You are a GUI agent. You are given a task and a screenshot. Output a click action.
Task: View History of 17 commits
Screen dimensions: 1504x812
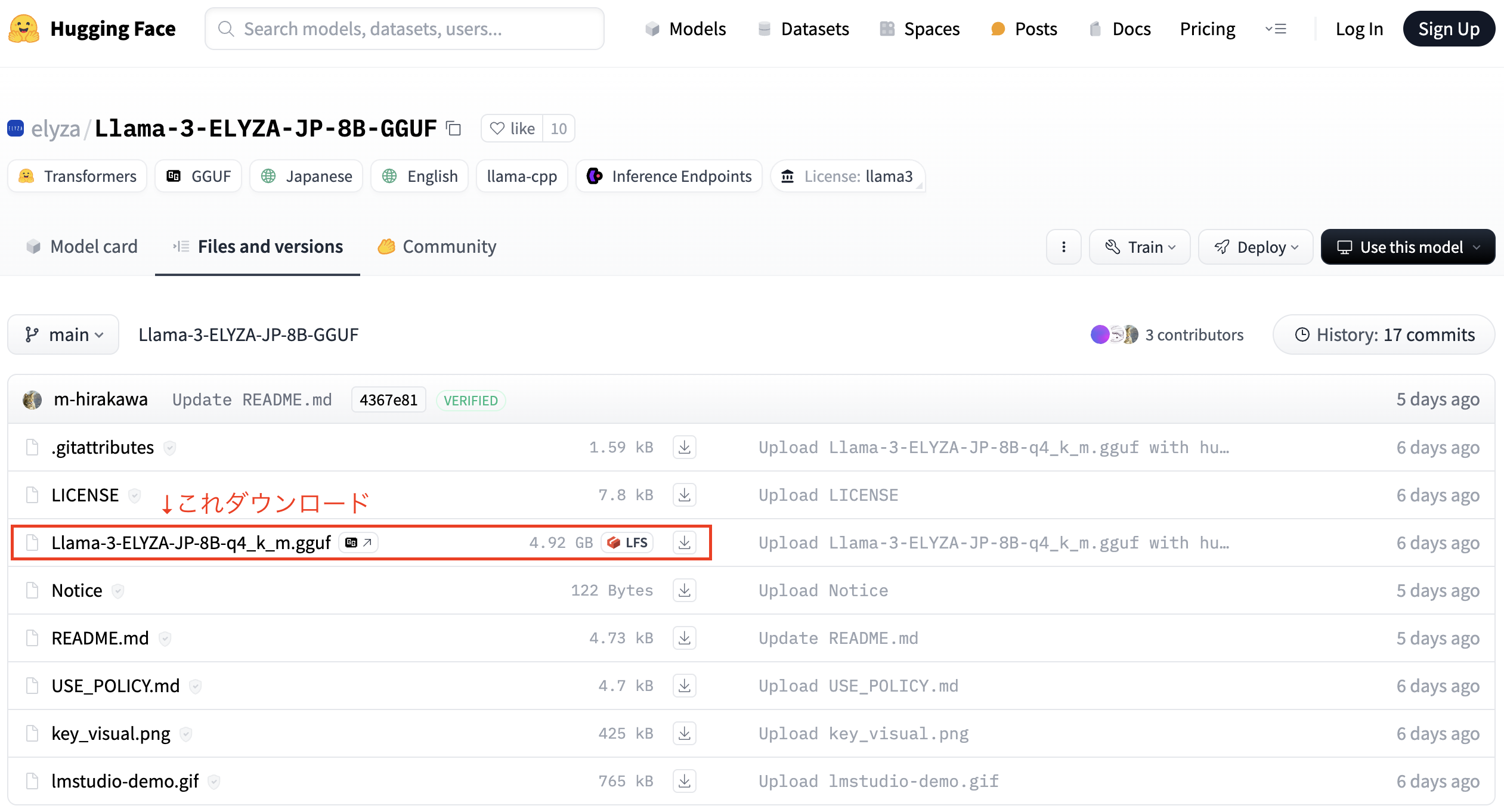pyautogui.click(x=1383, y=334)
